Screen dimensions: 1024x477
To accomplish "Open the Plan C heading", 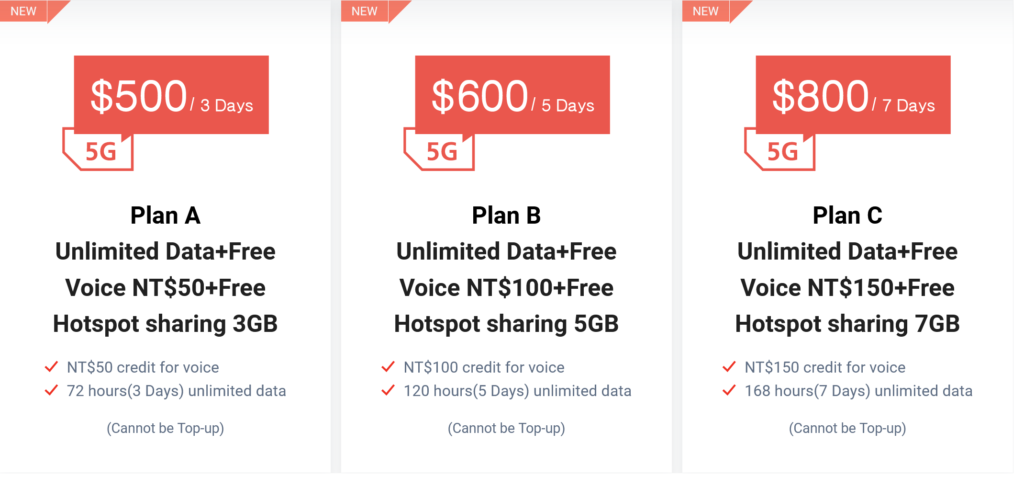I will coord(847,215).
